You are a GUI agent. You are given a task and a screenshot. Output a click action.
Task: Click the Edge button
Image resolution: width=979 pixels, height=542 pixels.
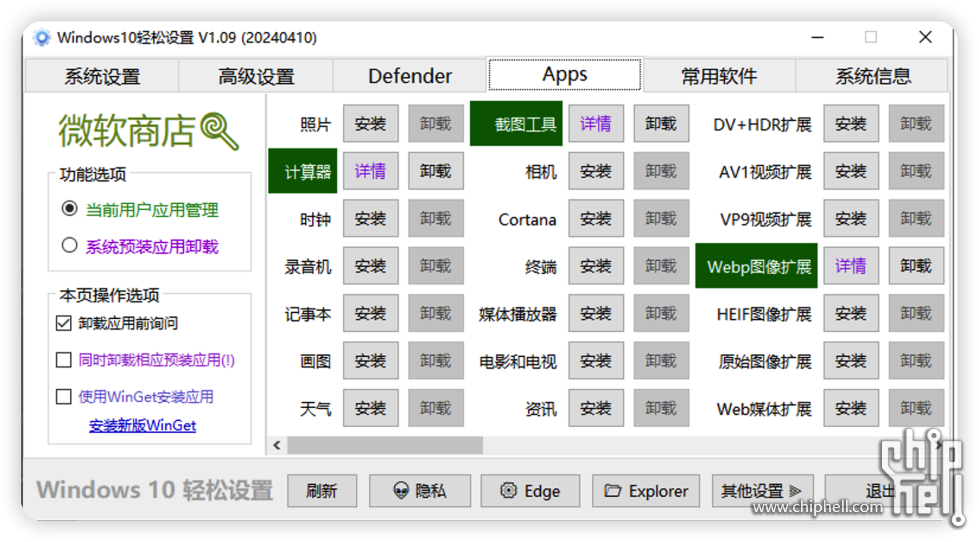pos(530,491)
